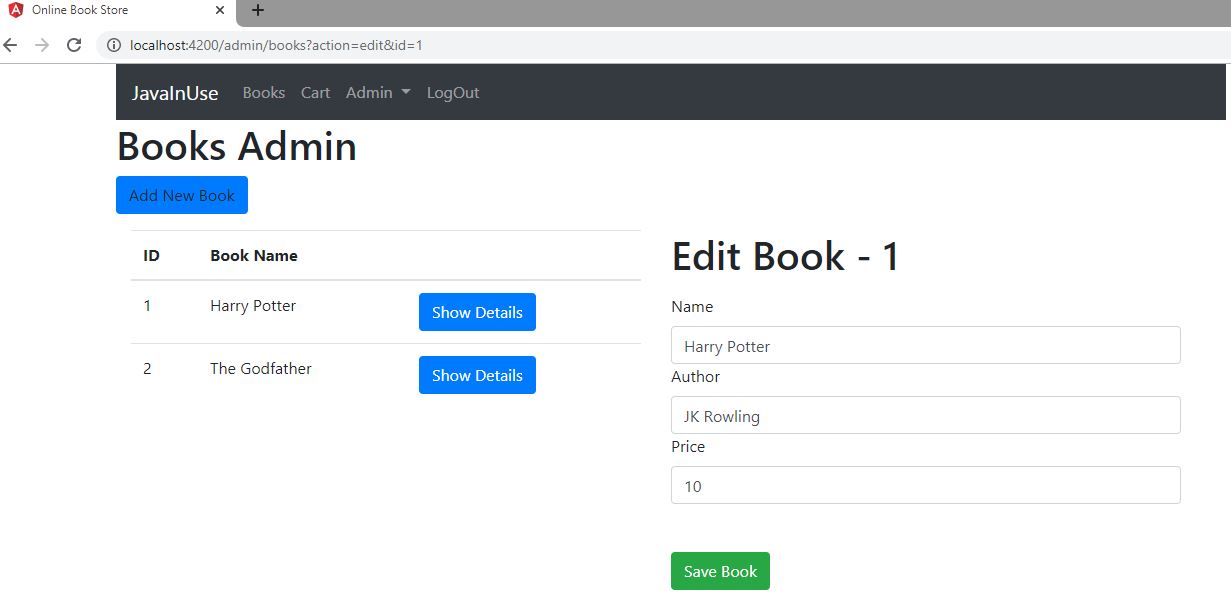Image resolution: width=1231 pixels, height=599 pixels.
Task: Click the address bar URL
Action: [276, 45]
